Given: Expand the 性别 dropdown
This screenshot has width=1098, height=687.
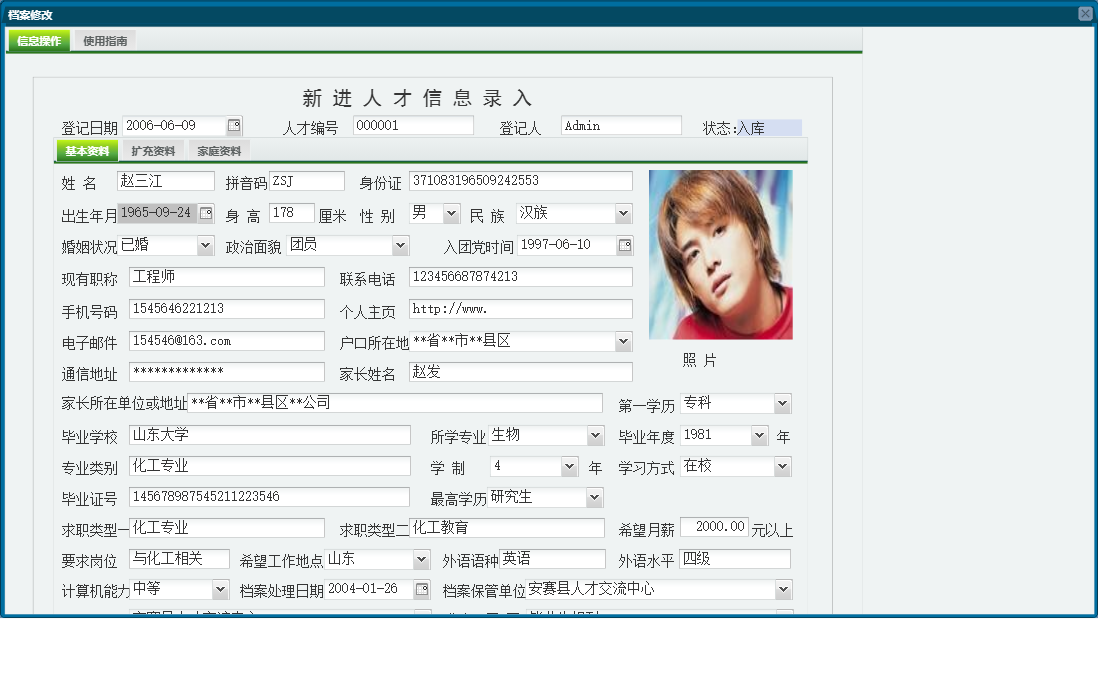Looking at the screenshot, I should 452,214.
